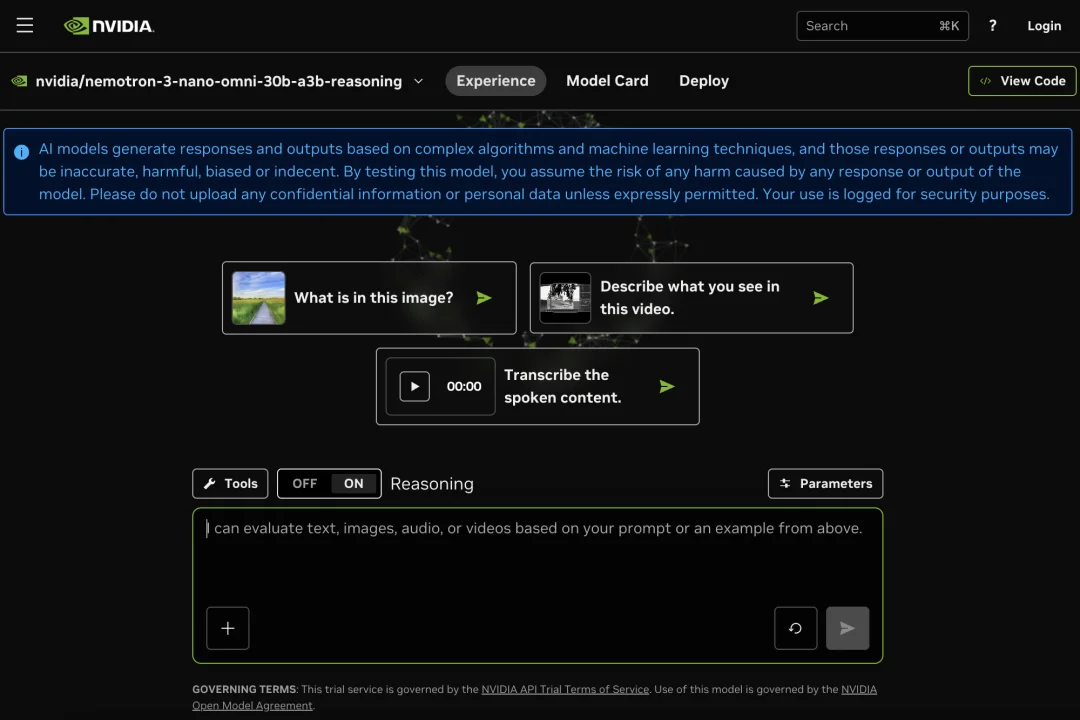
Task: Focus the prompt text input area
Action: click(537, 560)
